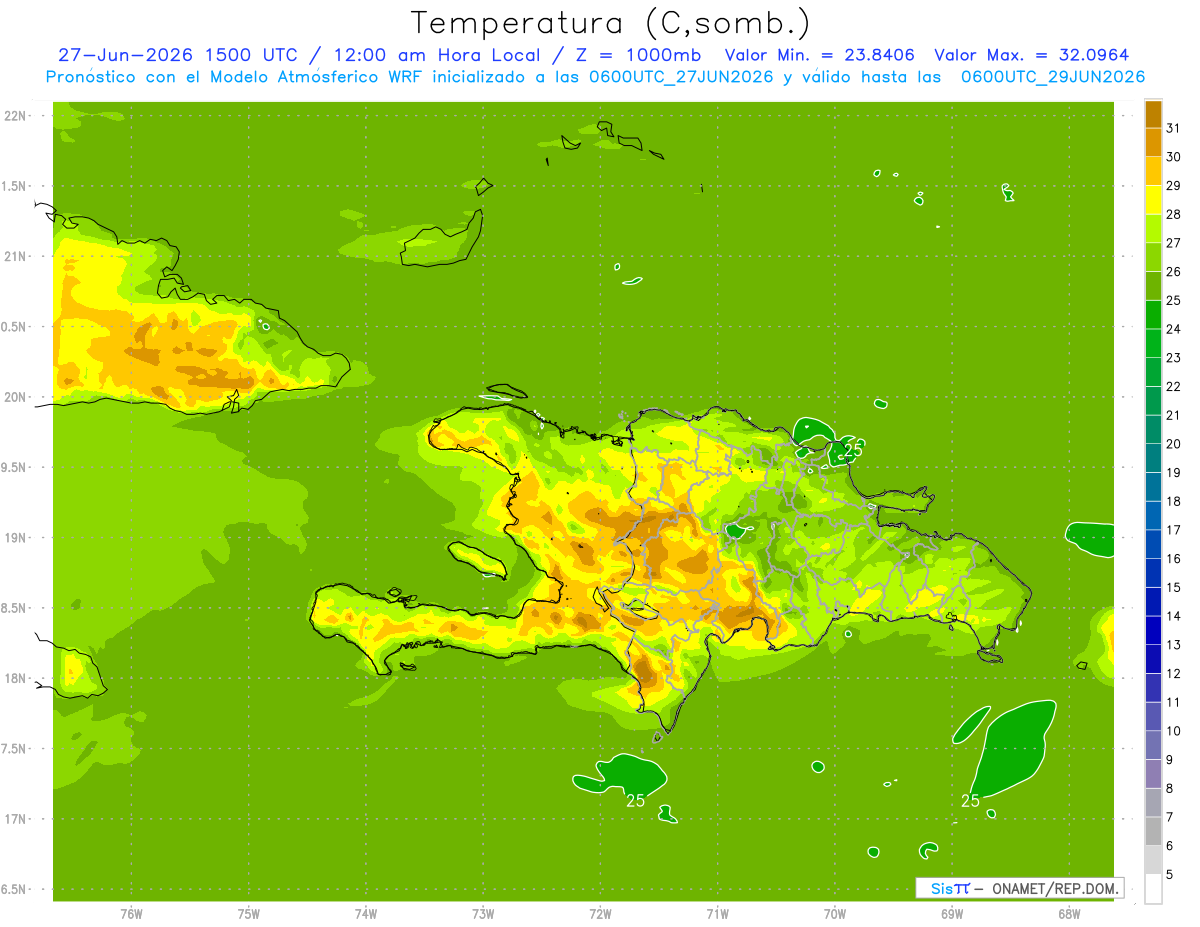This screenshot has height=927, width=1200.
Task: Click the 21N latitude label
Action: 16,256
